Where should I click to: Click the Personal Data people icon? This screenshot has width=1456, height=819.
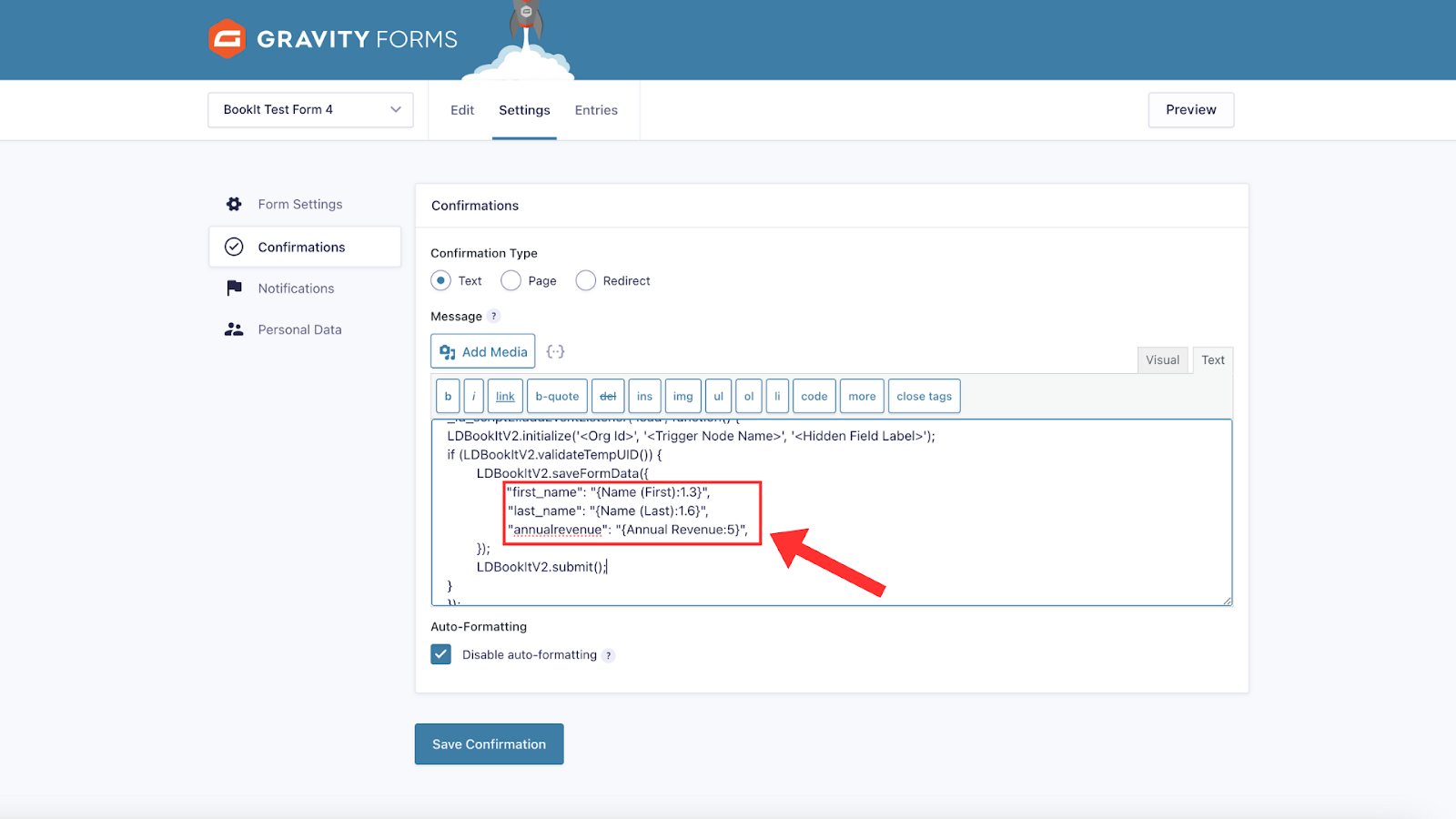pos(234,329)
